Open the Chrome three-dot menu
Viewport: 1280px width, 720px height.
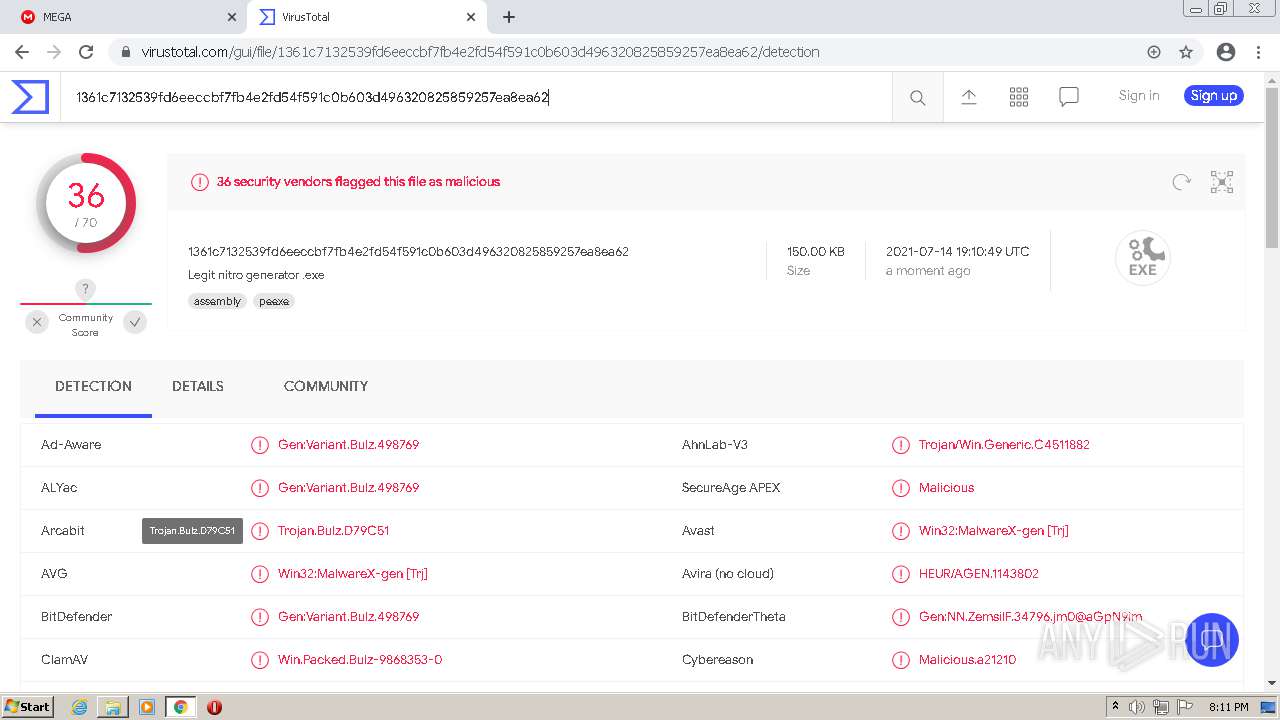tap(1257, 52)
